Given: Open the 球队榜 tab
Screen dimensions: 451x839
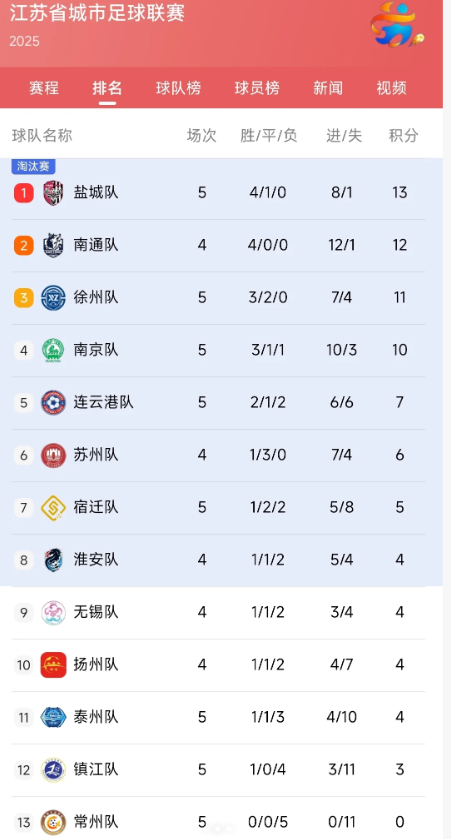Looking at the screenshot, I should coord(179,88).
